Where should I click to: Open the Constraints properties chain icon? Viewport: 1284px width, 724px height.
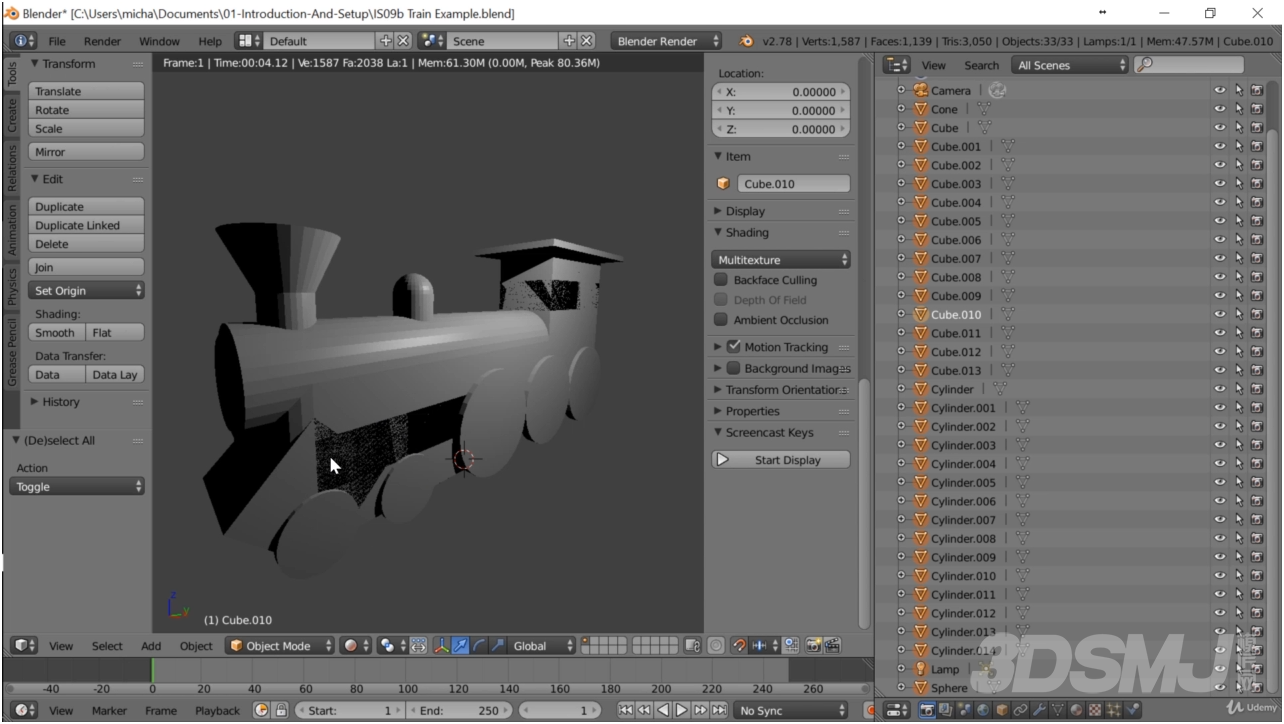[1021, 709]
